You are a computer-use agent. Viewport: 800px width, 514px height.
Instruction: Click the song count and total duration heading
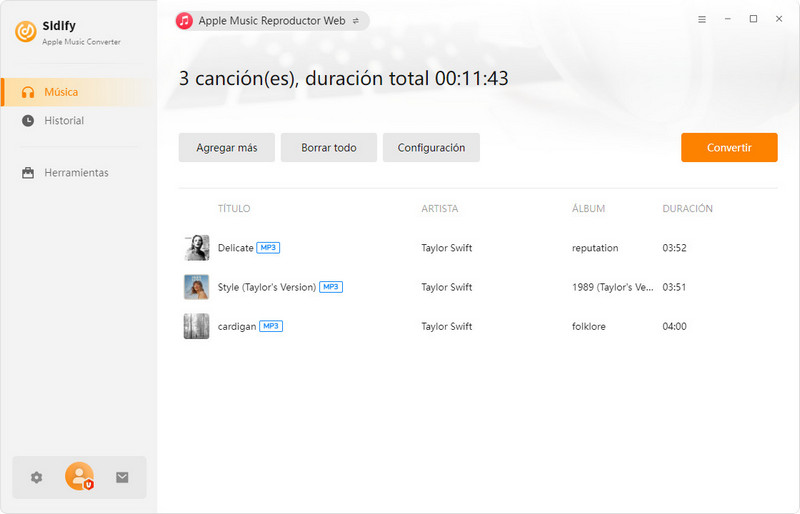pos(343,78)
